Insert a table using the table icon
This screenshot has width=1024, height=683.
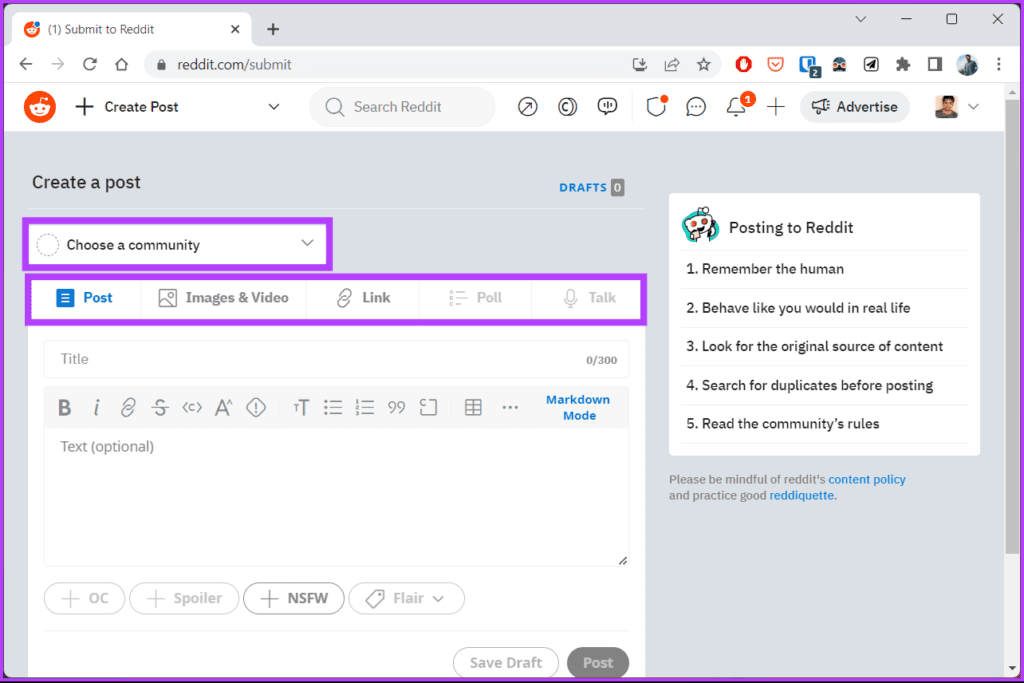click(x=473, y=407)
